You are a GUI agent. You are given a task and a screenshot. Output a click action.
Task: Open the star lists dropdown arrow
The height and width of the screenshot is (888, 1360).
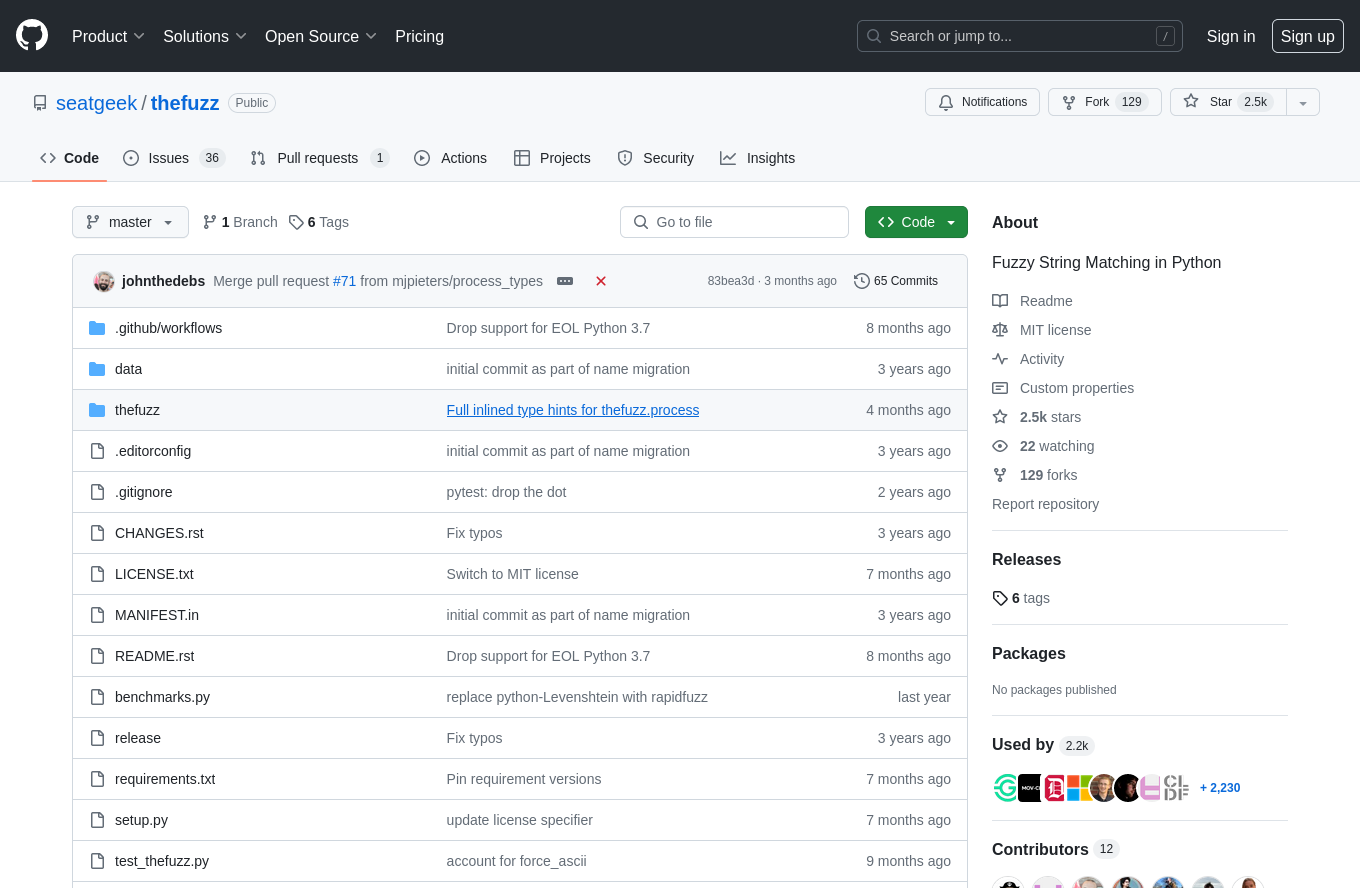pos(1303,102)
